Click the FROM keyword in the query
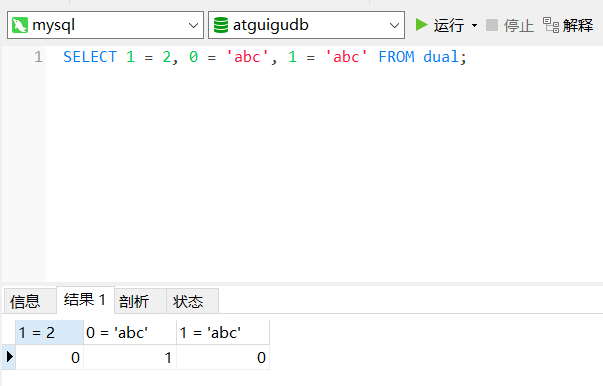This screenshot has width=603, height=386. pos(396,57)
